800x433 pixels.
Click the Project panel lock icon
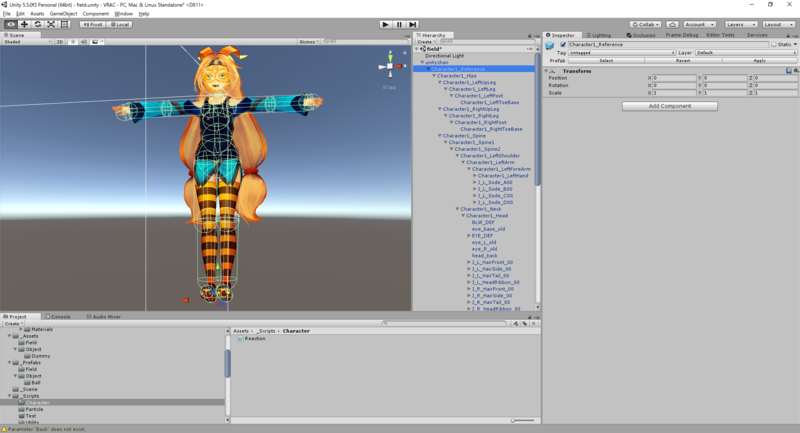pyautogui.click(x=530, y=317)
